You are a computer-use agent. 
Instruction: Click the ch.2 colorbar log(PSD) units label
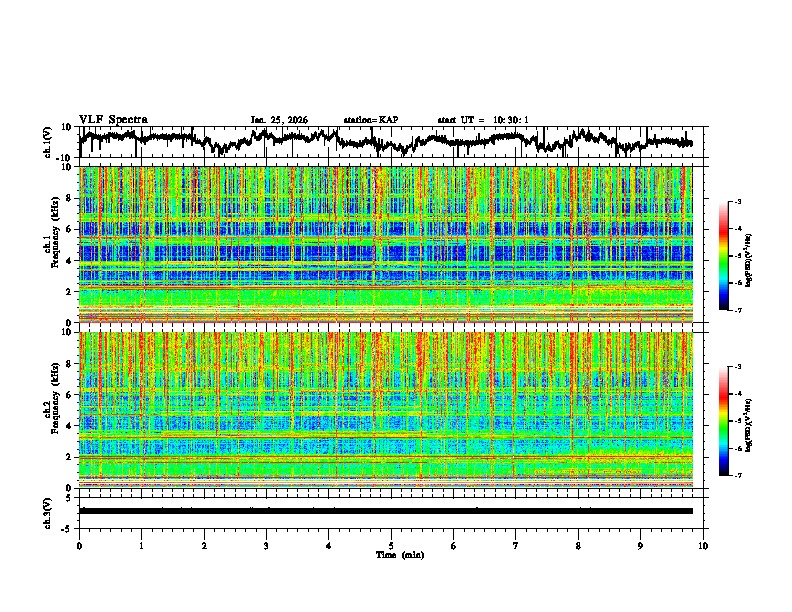749,426
